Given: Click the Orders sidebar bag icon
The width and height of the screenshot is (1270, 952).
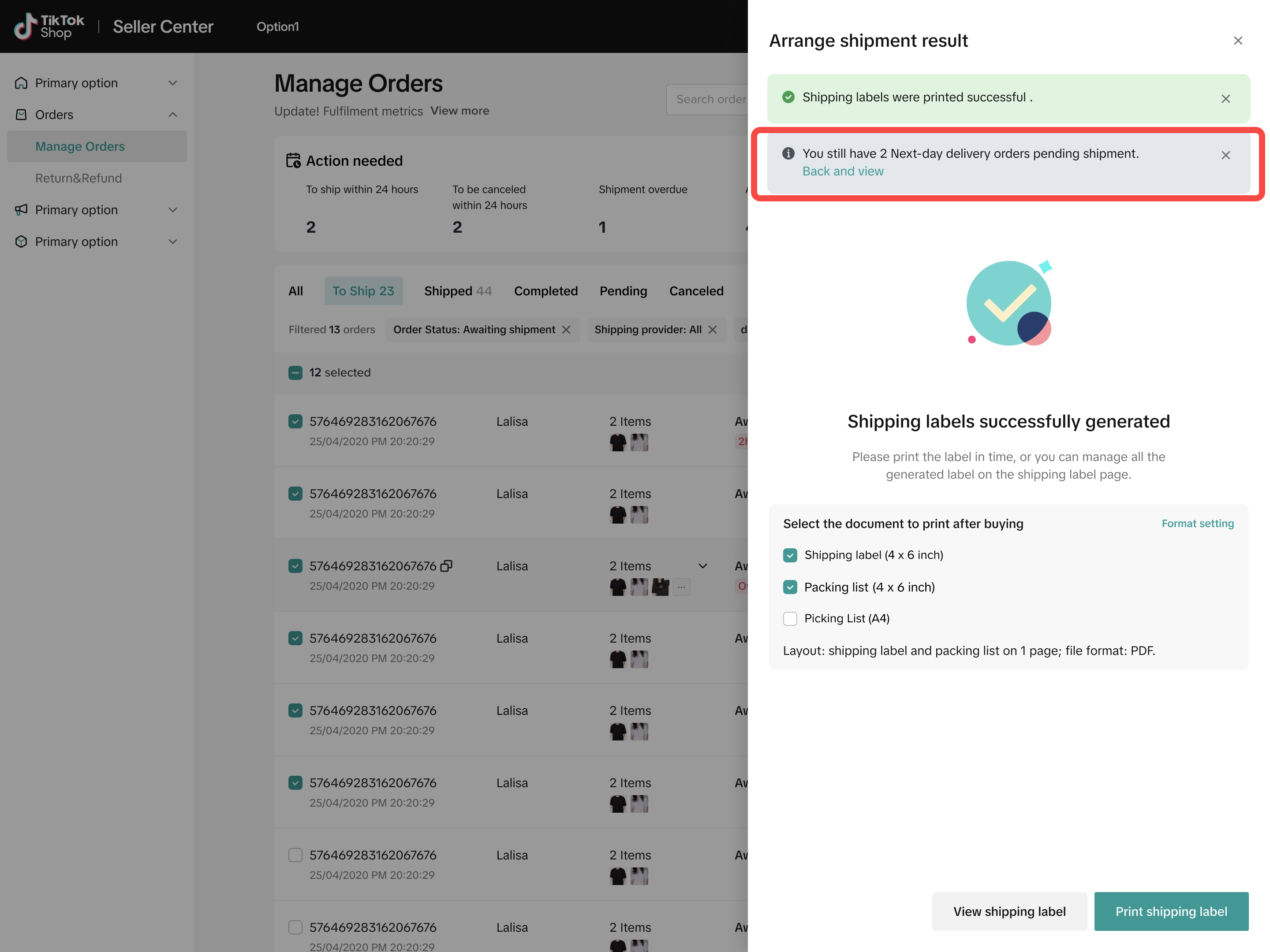Looking at the screenshot, I should (21, 115).
